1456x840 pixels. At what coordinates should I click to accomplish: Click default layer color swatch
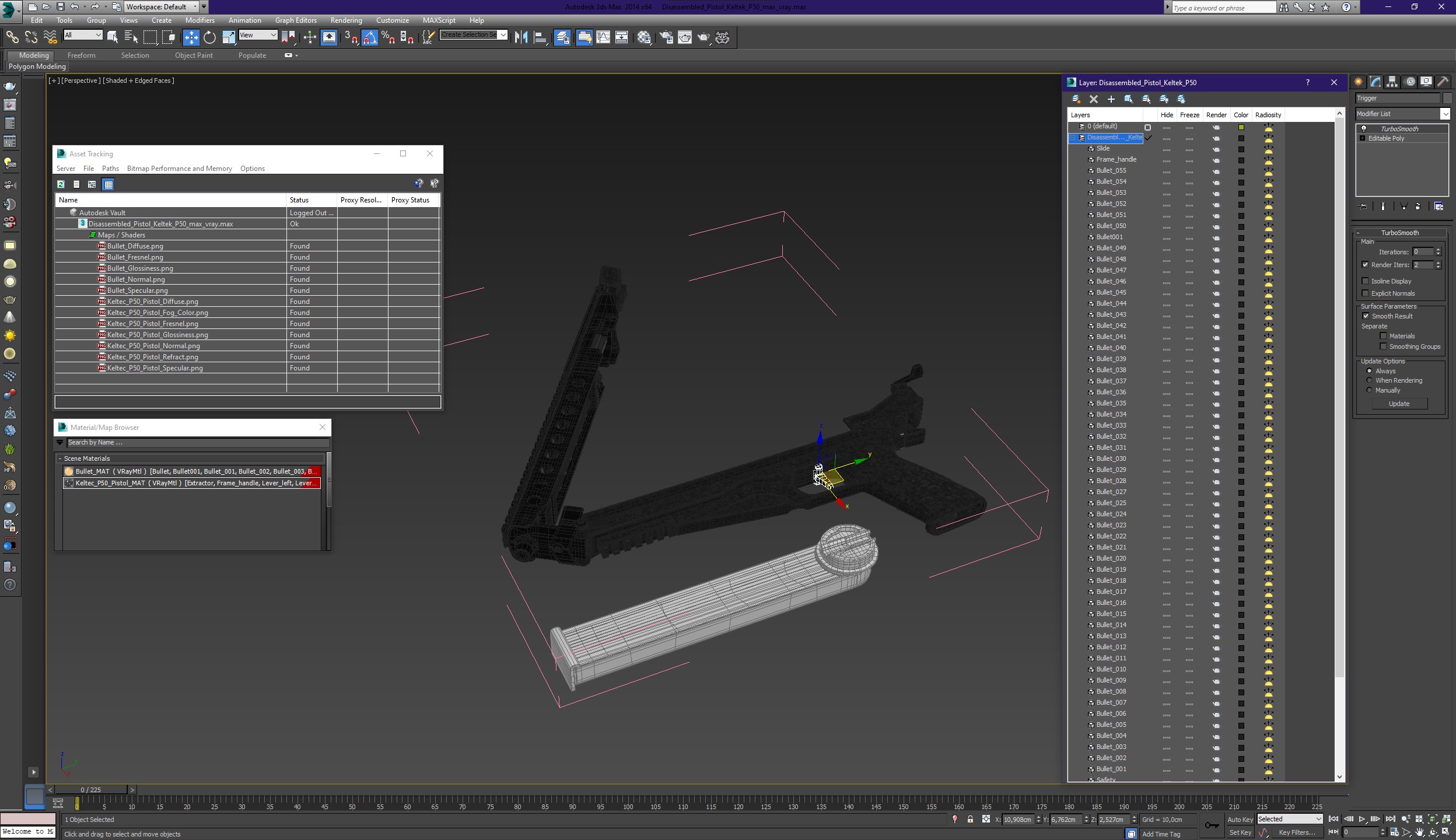point(1241,127)
